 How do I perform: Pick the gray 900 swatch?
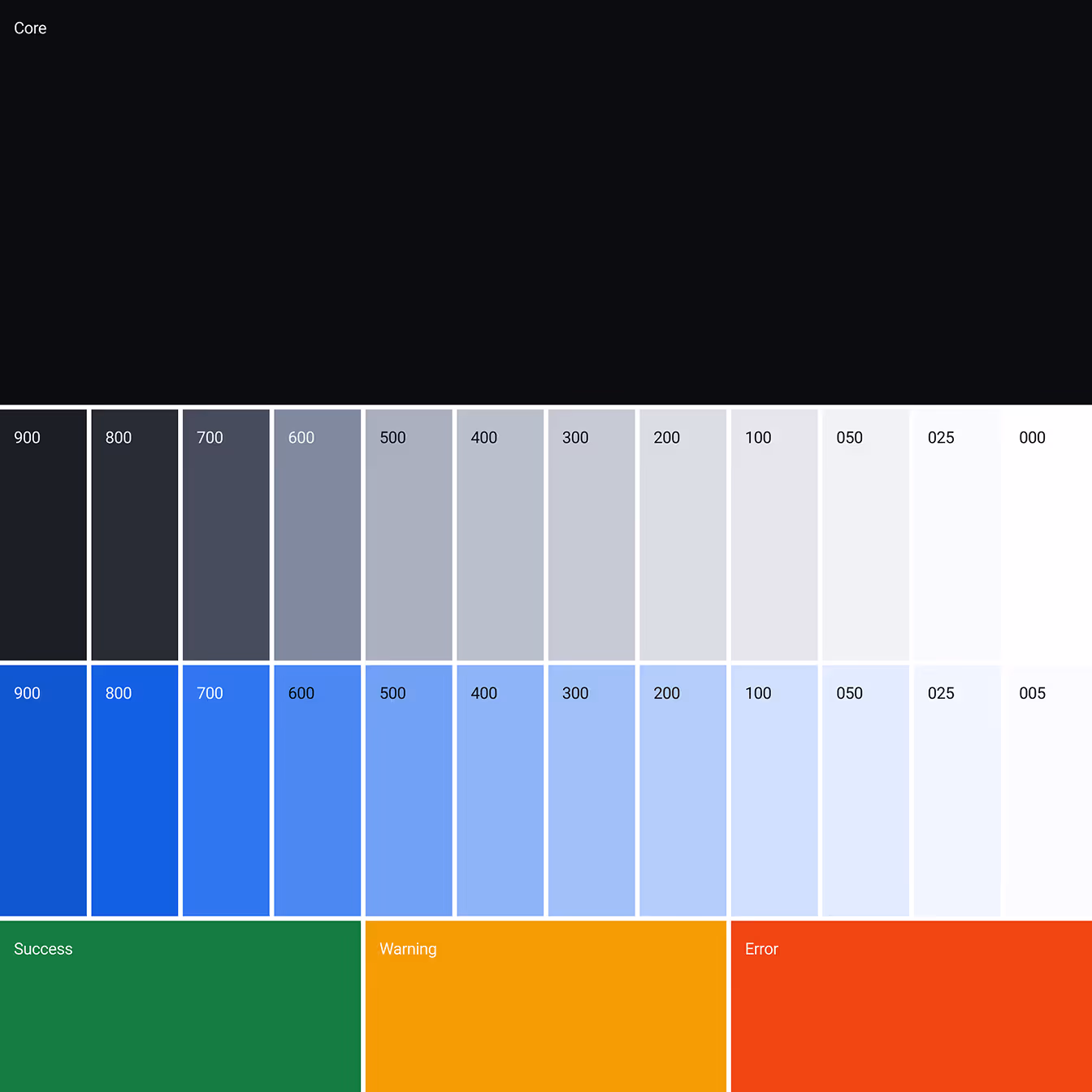tap(43, 535)
